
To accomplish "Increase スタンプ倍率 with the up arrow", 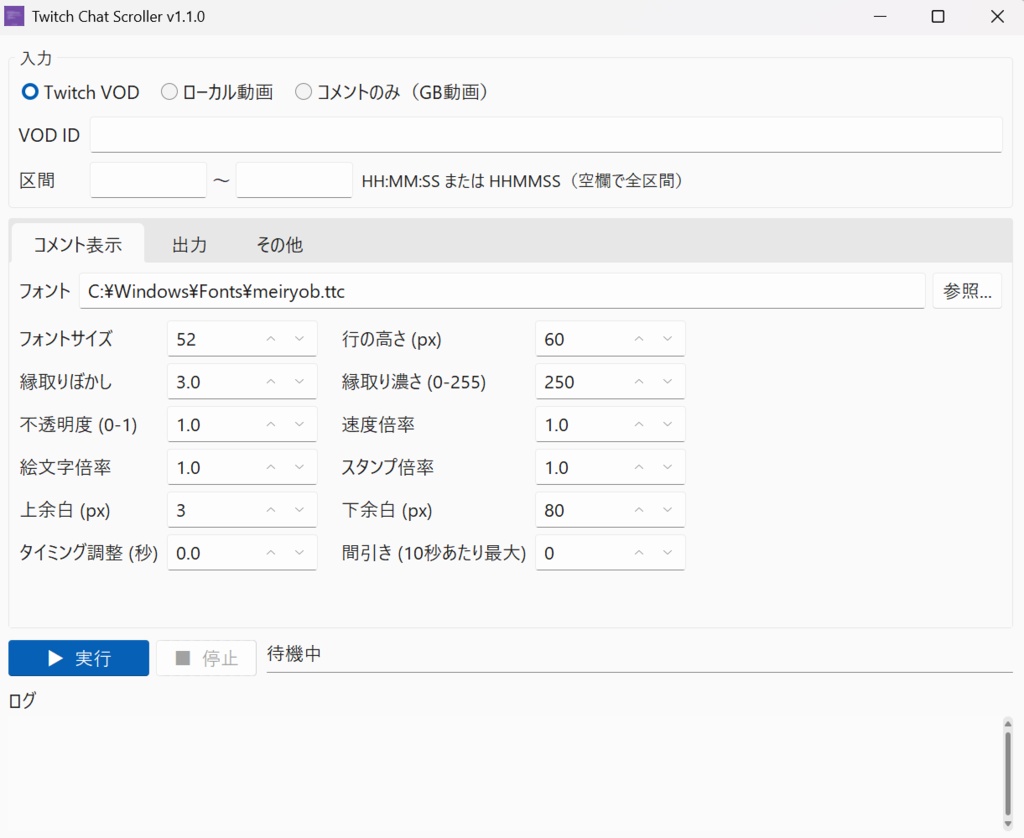I will click(x=639, y=467).
